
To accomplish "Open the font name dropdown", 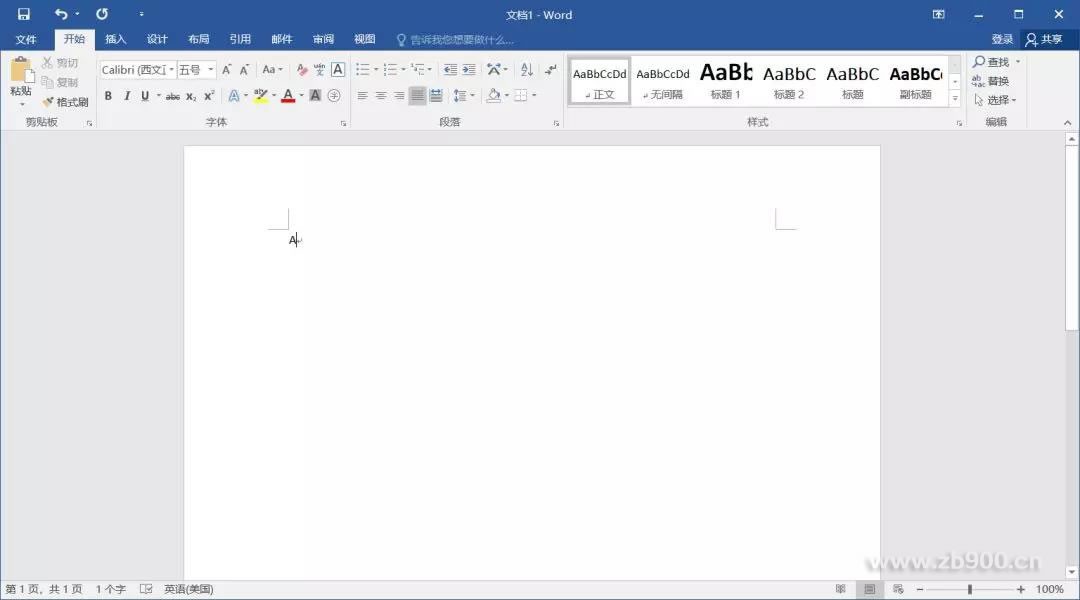I will pyautogui.click(x=173, y=69).
